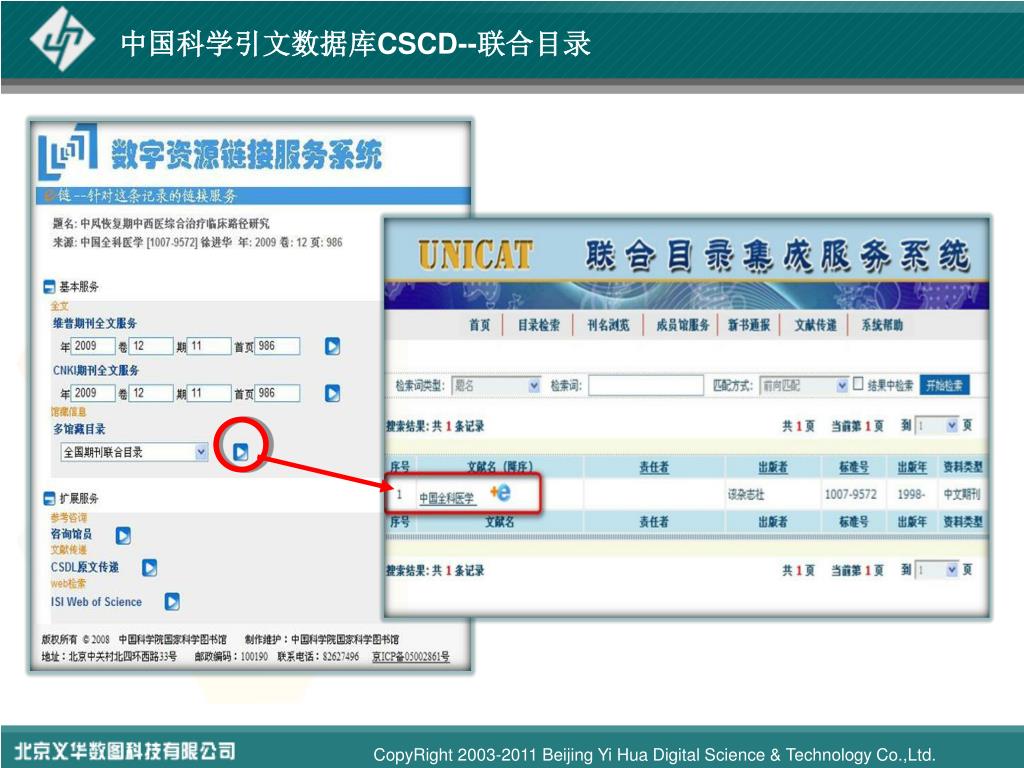
Task: Click the 中文期刊 type cell
Action: point(962,494)
